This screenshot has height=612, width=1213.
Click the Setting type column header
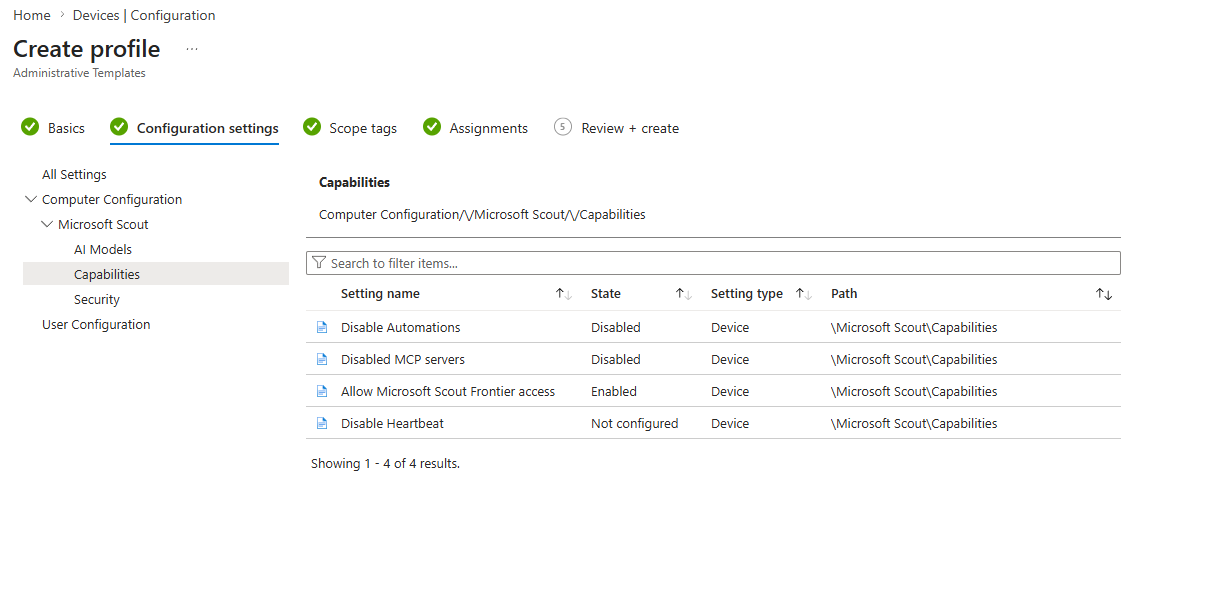[x=747, y=294]
